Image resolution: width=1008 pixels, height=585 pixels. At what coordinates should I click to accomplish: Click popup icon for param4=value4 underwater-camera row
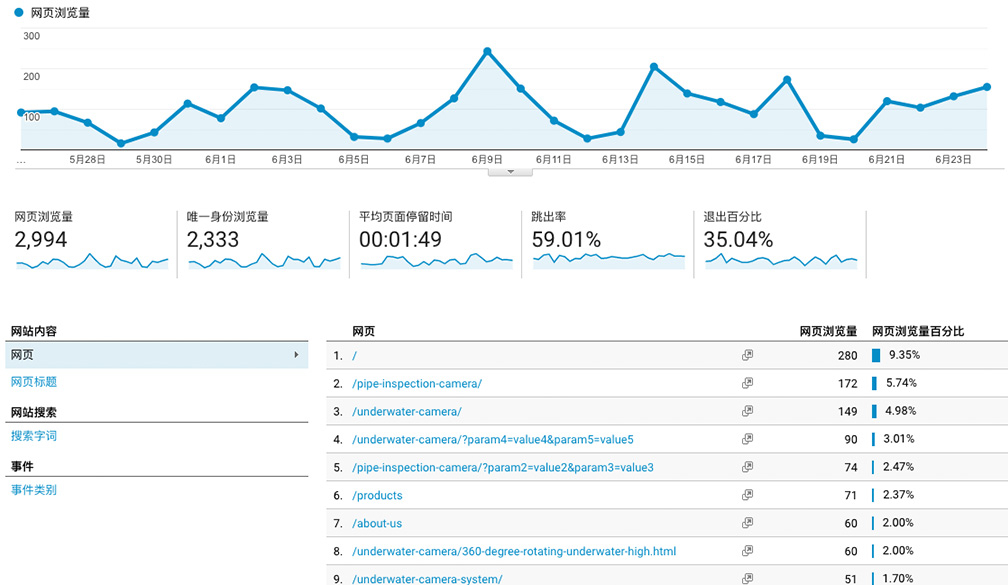747,439
